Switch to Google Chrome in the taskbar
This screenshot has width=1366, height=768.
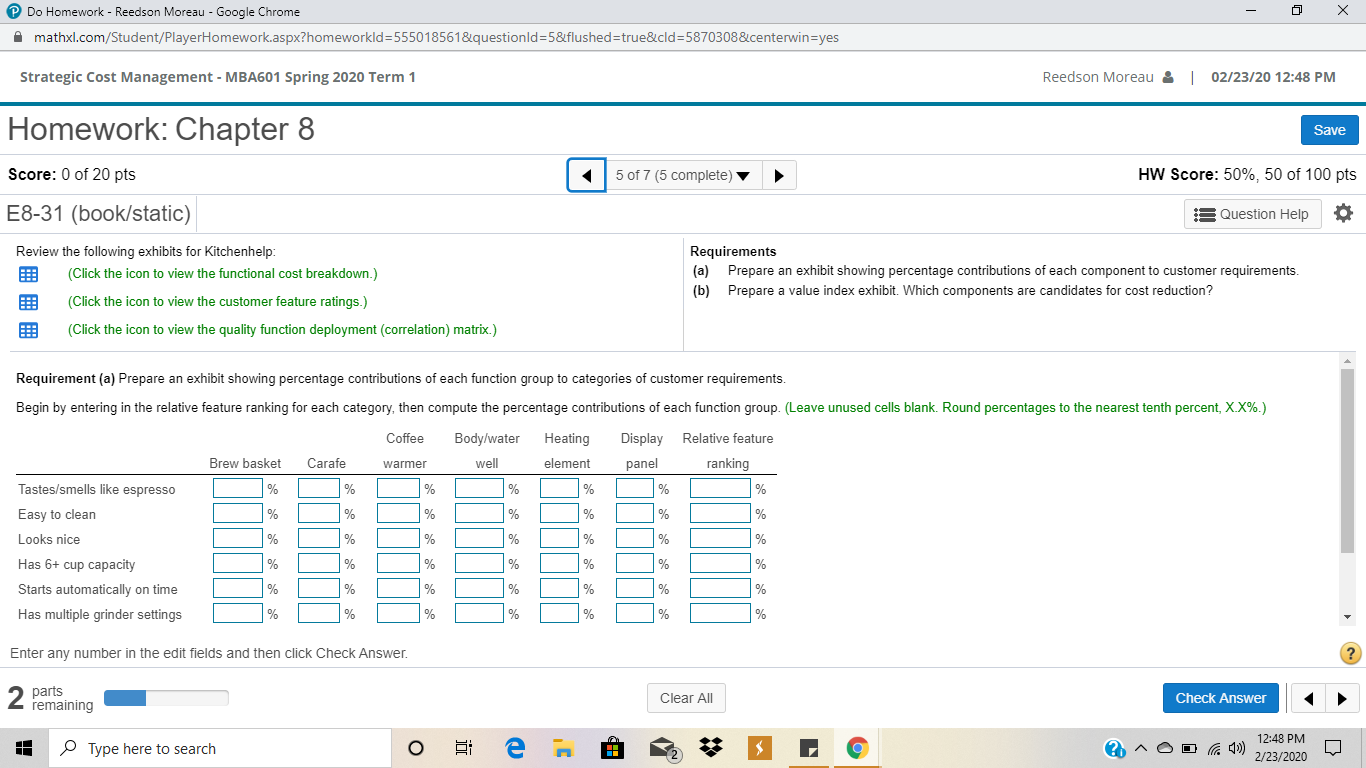tap(858, 748)
